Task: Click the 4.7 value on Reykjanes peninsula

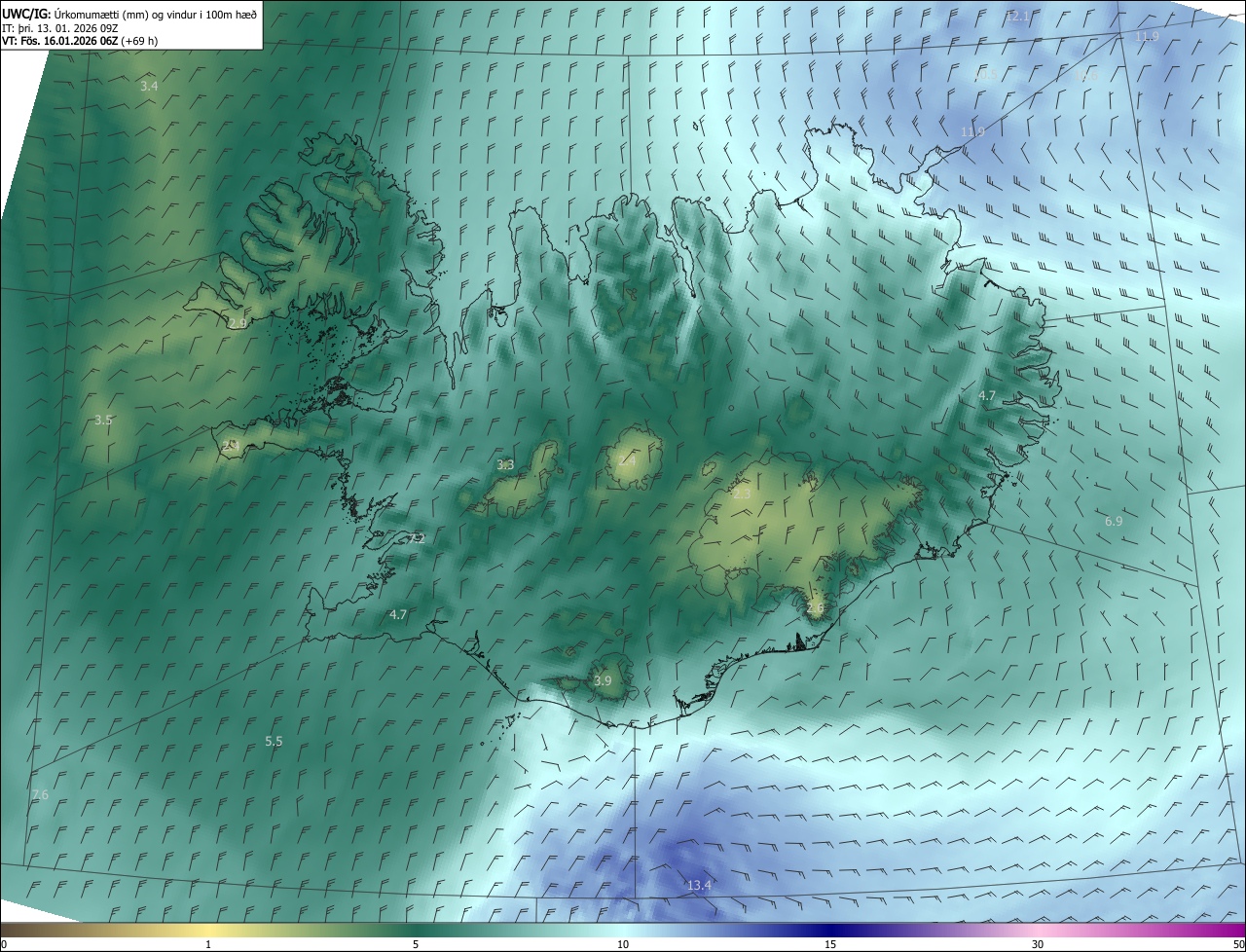Action: 397,615
